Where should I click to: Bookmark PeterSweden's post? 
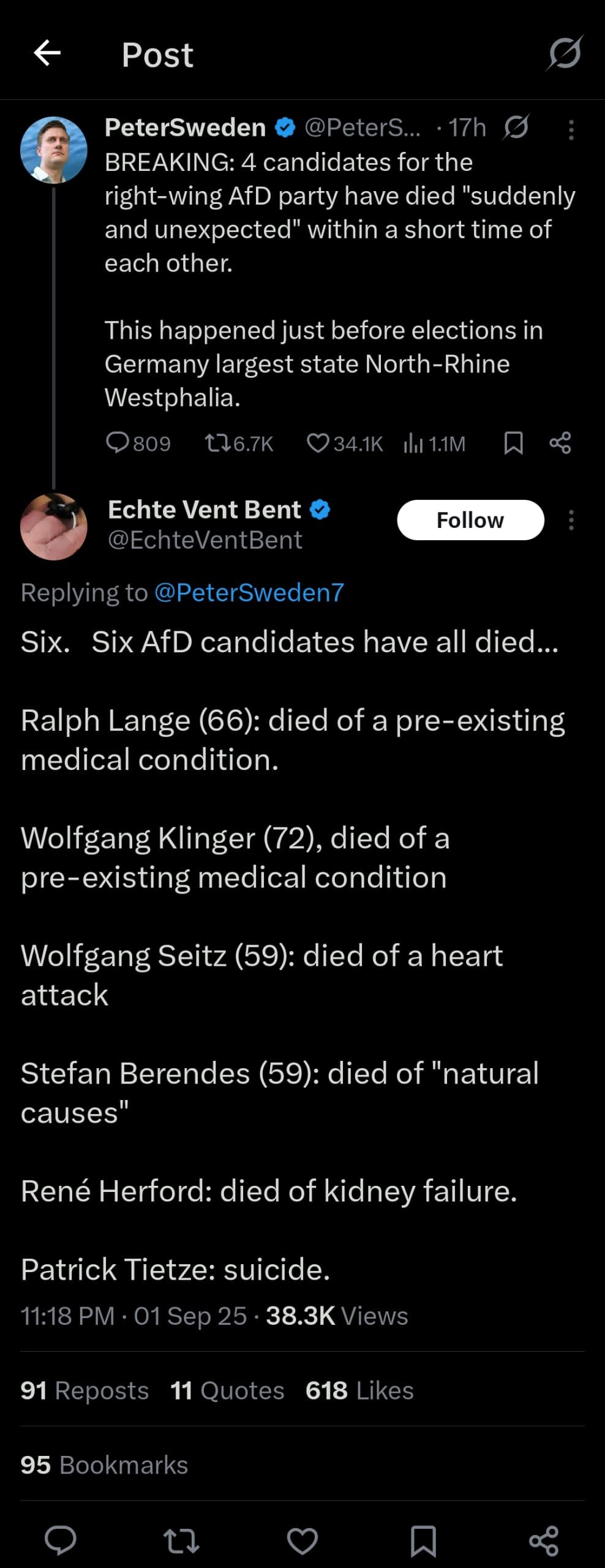(x=513, y=442)
